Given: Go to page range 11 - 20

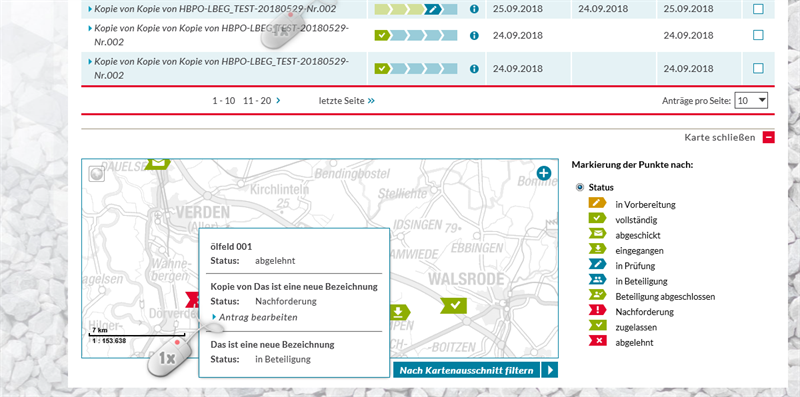Looking at the screenshot, I should click(257, 101).
